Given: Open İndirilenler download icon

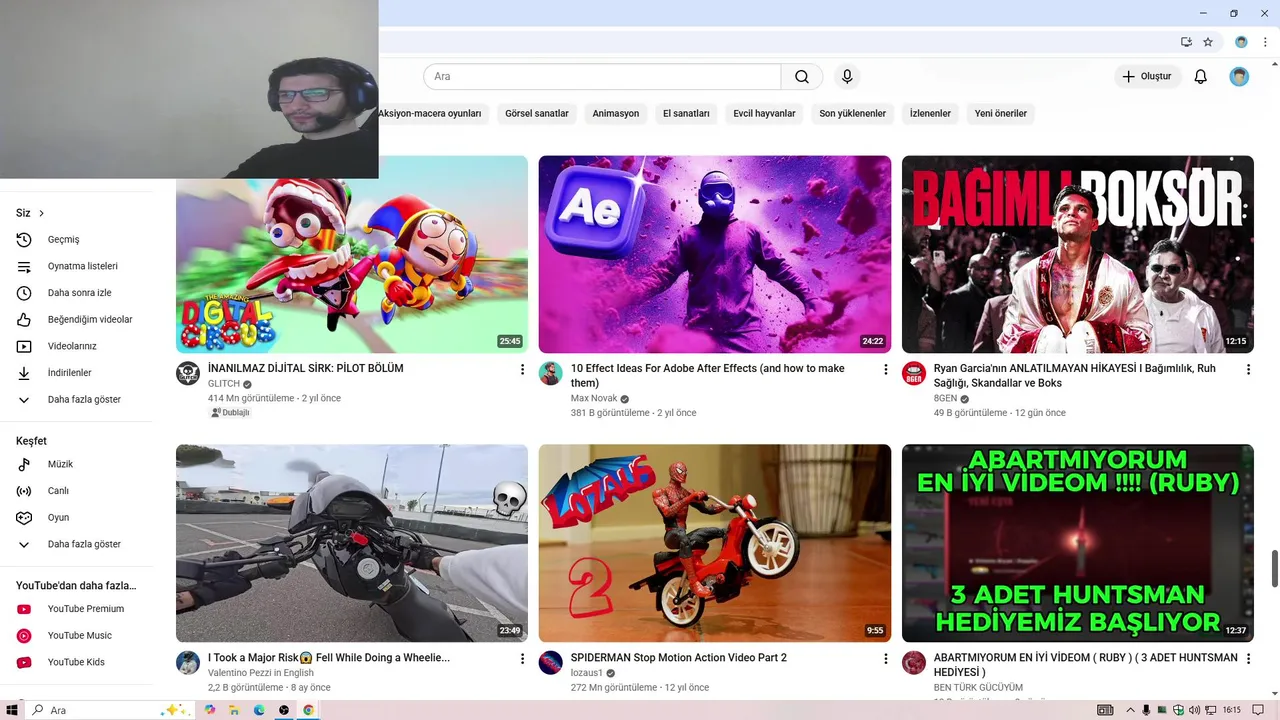Looking at the screenshot, I should [x=24, y=373].
